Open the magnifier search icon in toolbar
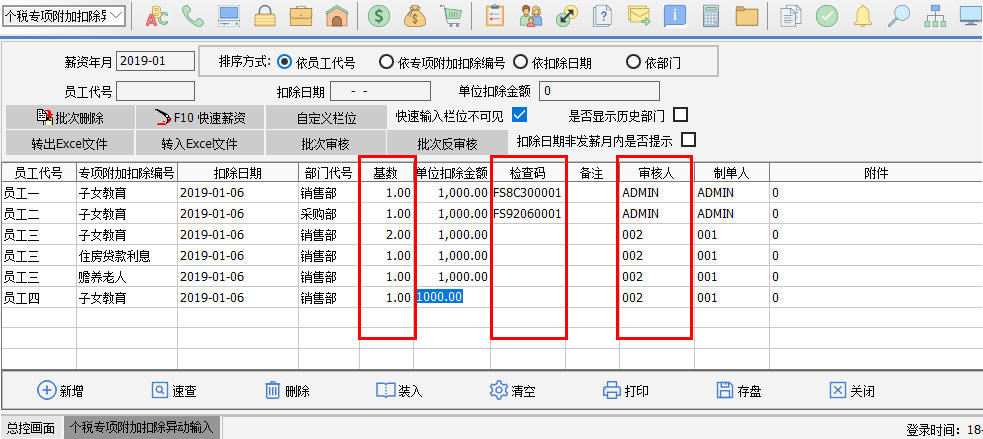 (x=899, y=16)
